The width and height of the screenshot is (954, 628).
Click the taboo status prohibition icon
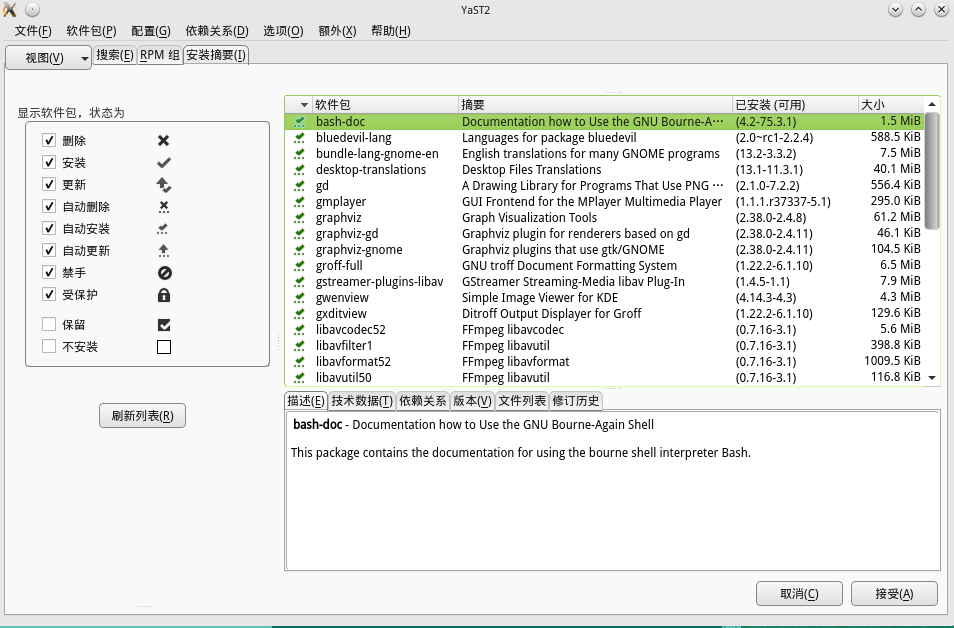pos(164,273)
